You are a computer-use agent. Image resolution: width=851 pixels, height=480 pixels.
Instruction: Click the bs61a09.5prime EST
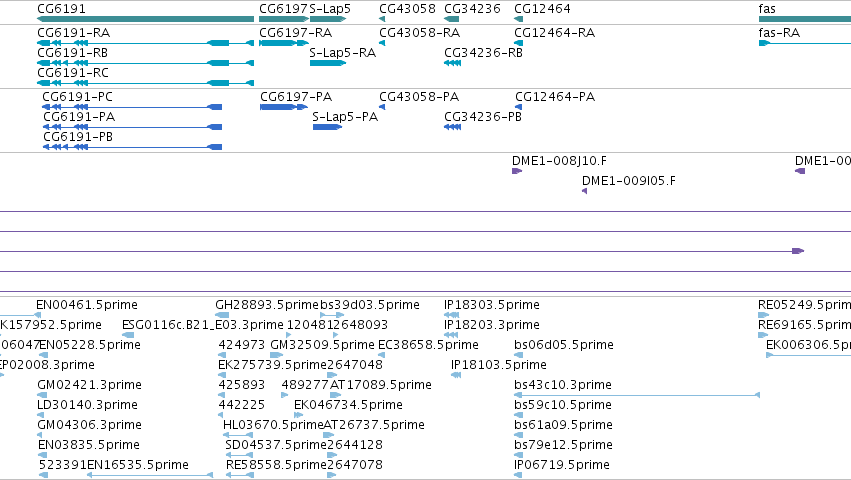pyautogui.click(x=518, y=435)
